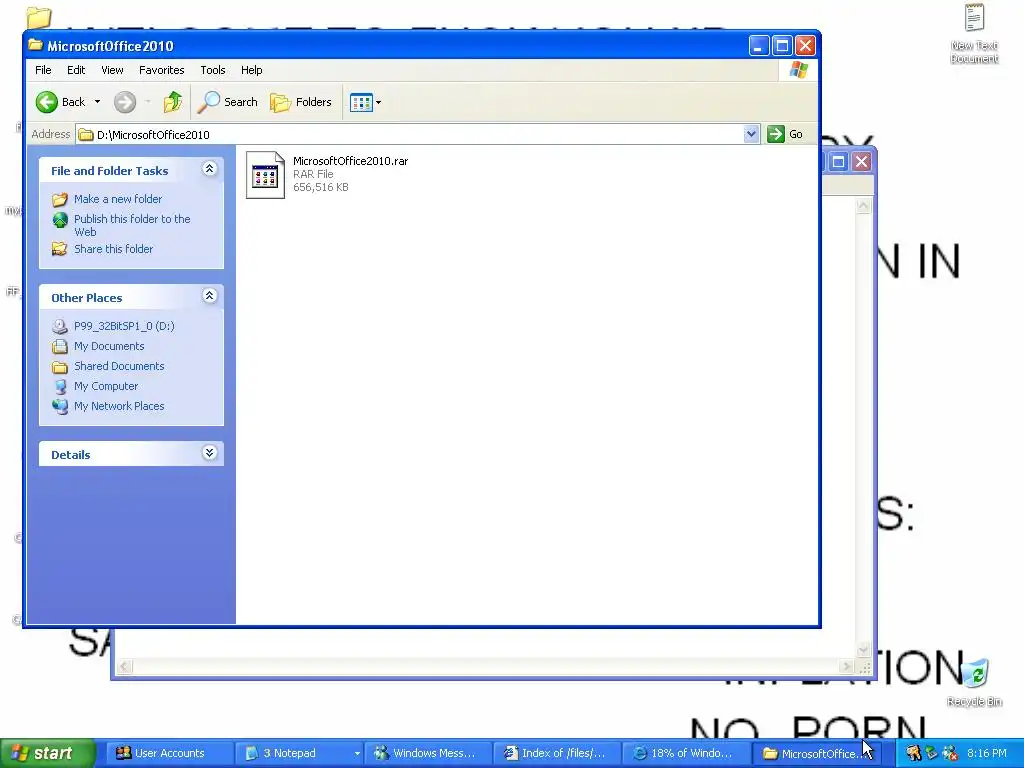Click the Up folder icon
Image resolution: width=1024 pixels, height=768 pixels.
click(x=173, y=102)
